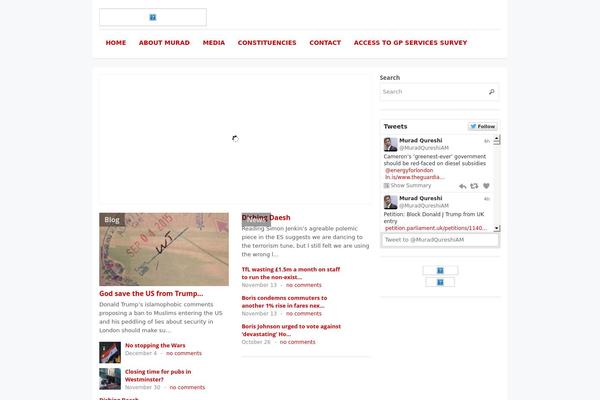
Task: Click the reply arrow icon under Cameron tweet
Action: 463,186
